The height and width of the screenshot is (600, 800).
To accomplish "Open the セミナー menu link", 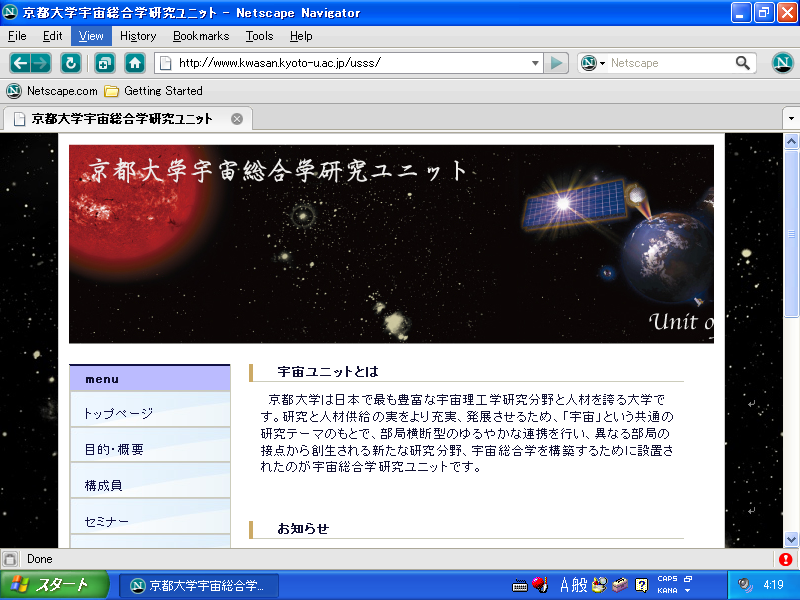I will tap(150, 517).
